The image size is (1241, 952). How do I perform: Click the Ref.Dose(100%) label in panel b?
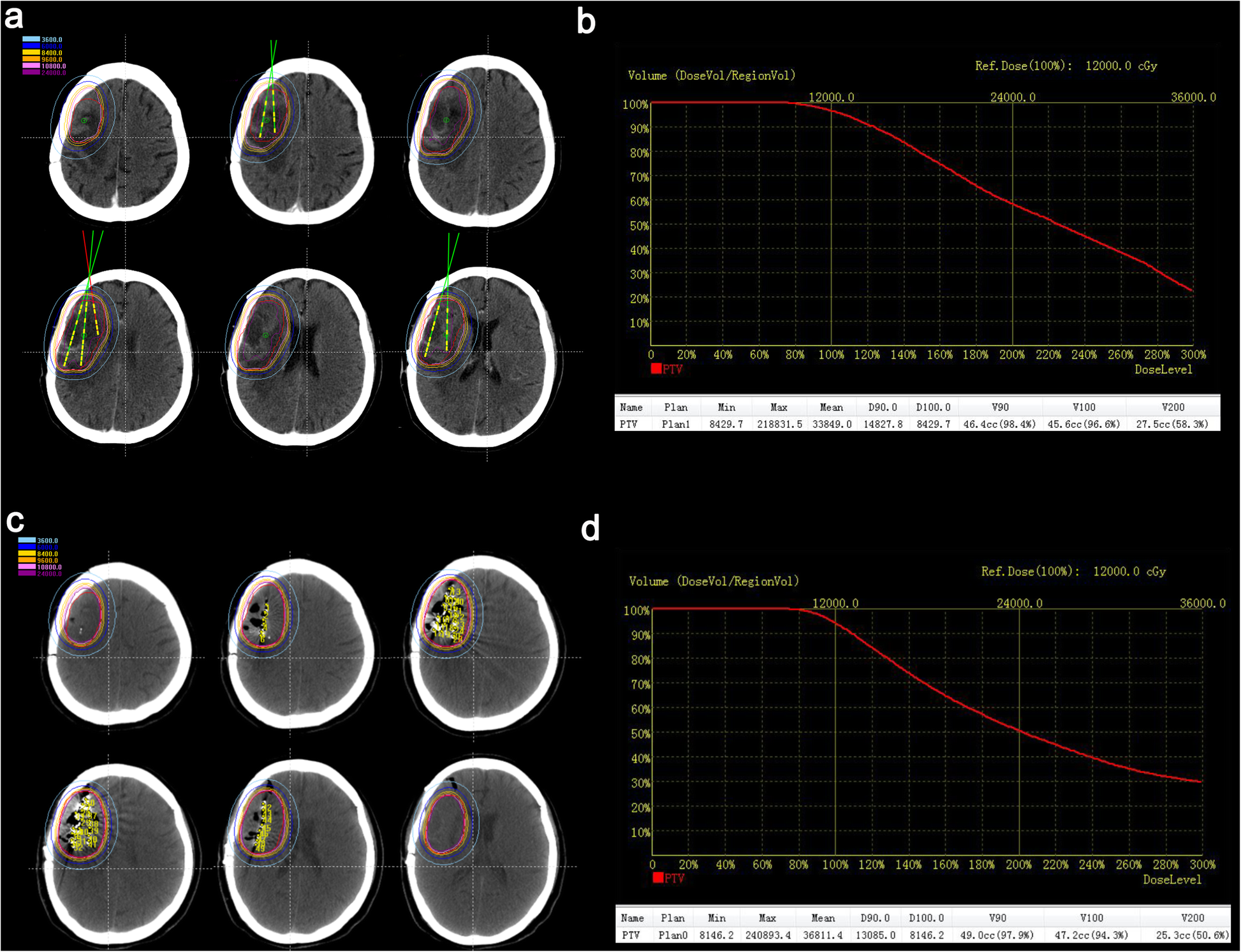tap(1024, 66)
